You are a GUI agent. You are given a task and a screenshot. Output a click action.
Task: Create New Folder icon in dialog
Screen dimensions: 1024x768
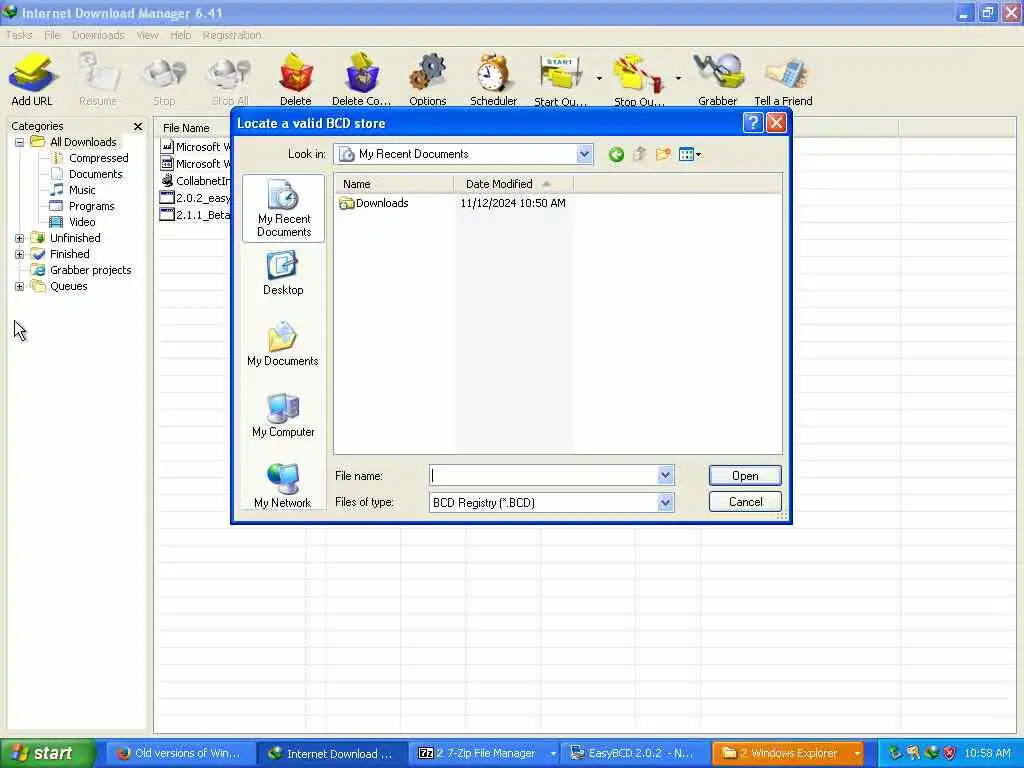click(x=663, y=155)
